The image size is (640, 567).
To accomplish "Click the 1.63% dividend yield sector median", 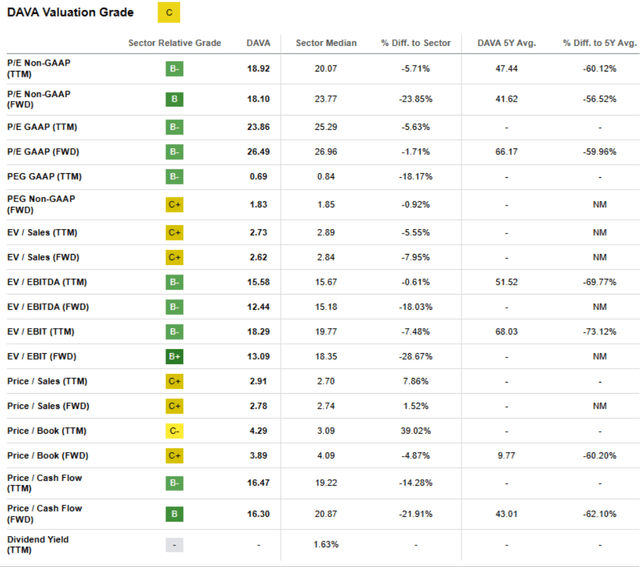I will coord(326,545).
